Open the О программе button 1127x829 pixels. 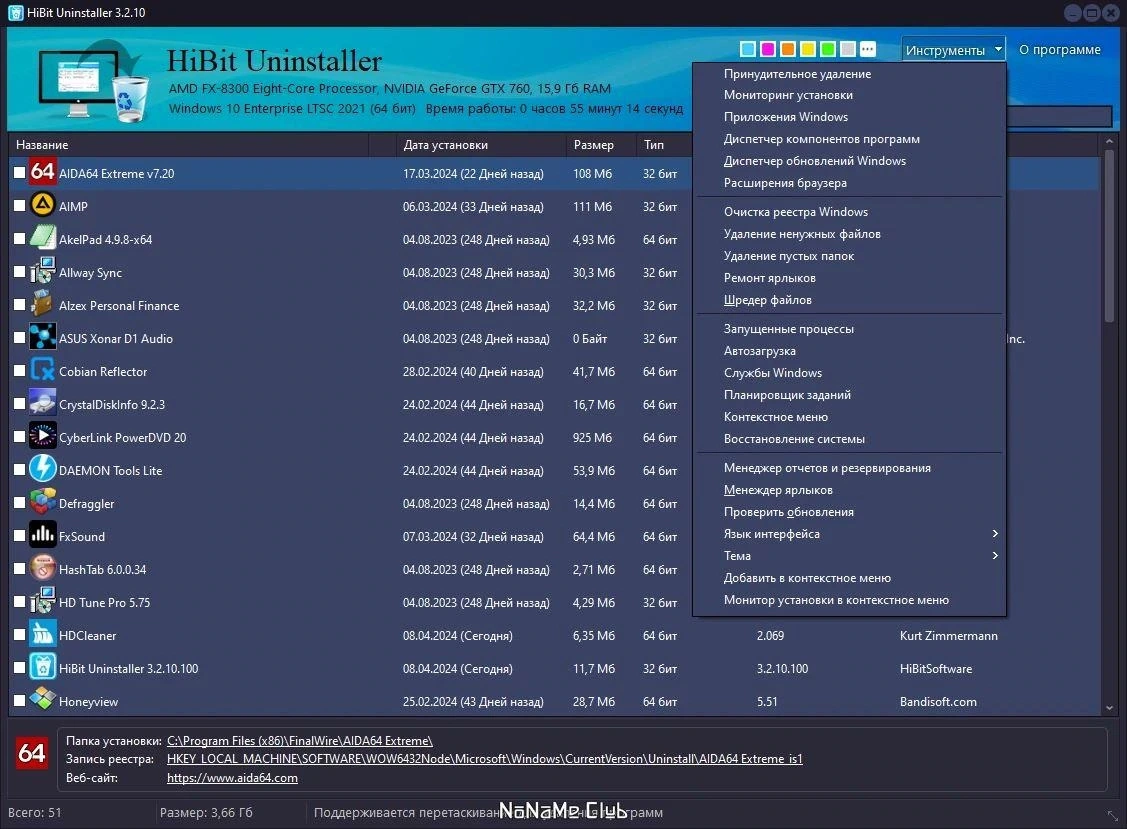tap(1059, 50)
